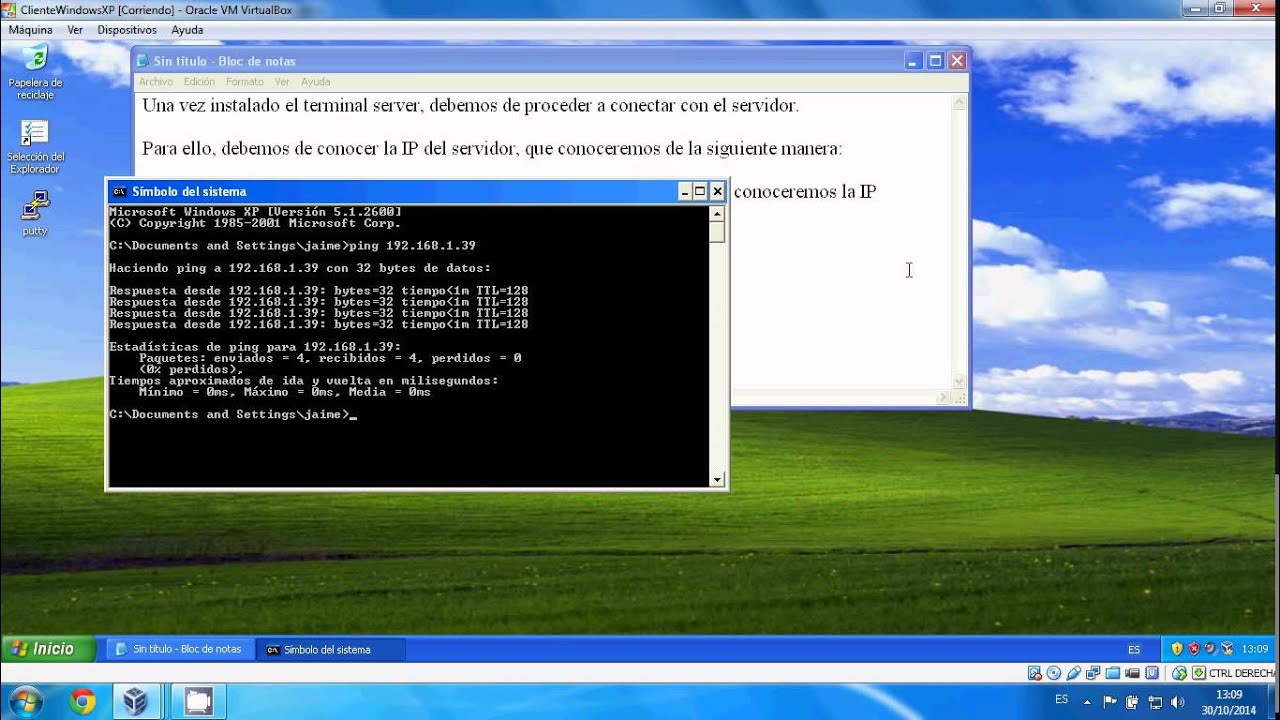1280x720 pixels.
Task: Click the Notepad title bar document icon
Action: point(142,61)
